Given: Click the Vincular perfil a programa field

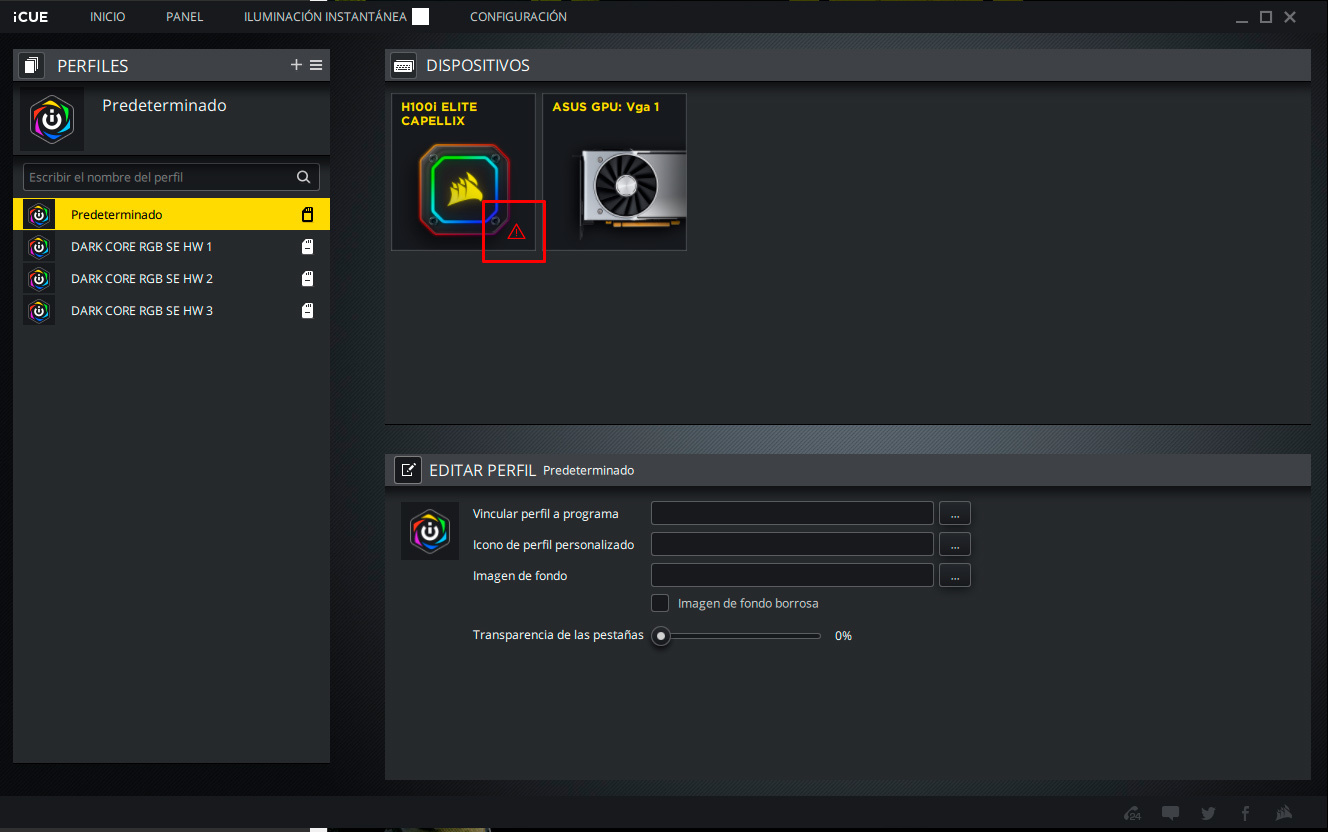Looking at the screenshot, I should pyautogui.click(x=792, y=513).
